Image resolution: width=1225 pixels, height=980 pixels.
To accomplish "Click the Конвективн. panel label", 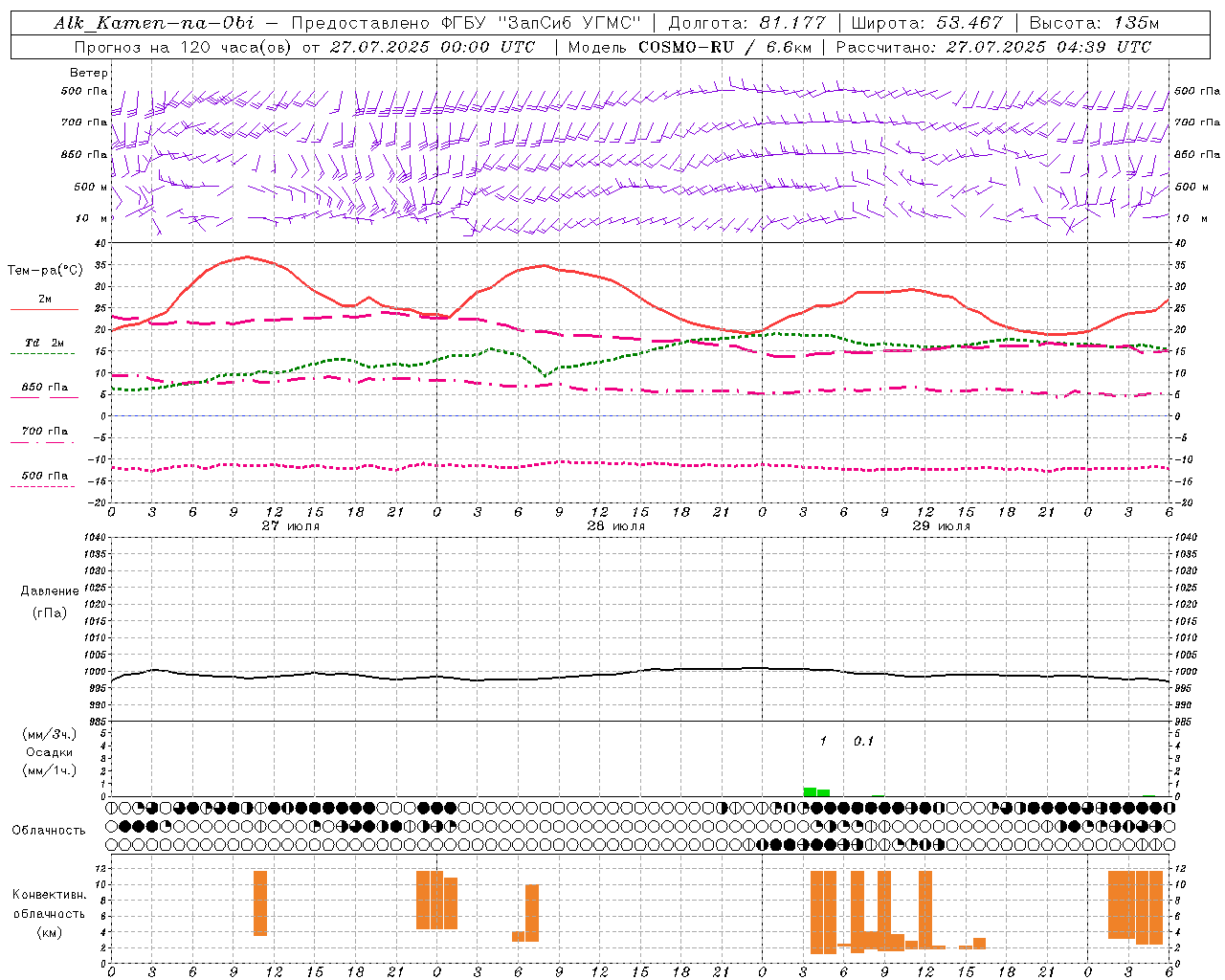I will click(50, 895).
